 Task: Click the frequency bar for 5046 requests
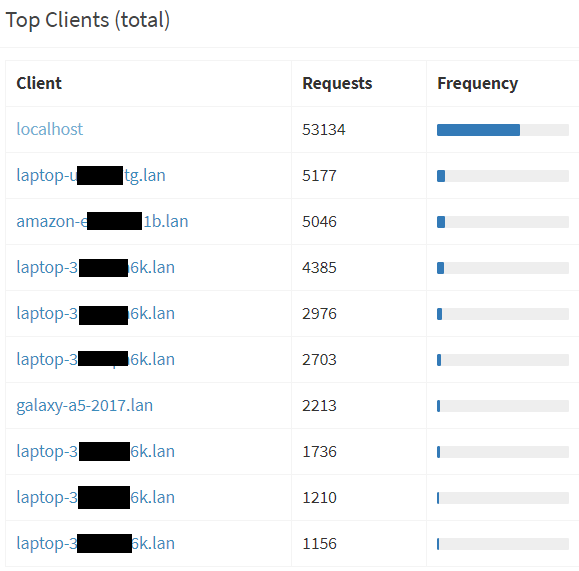click(x=503, y=222)
